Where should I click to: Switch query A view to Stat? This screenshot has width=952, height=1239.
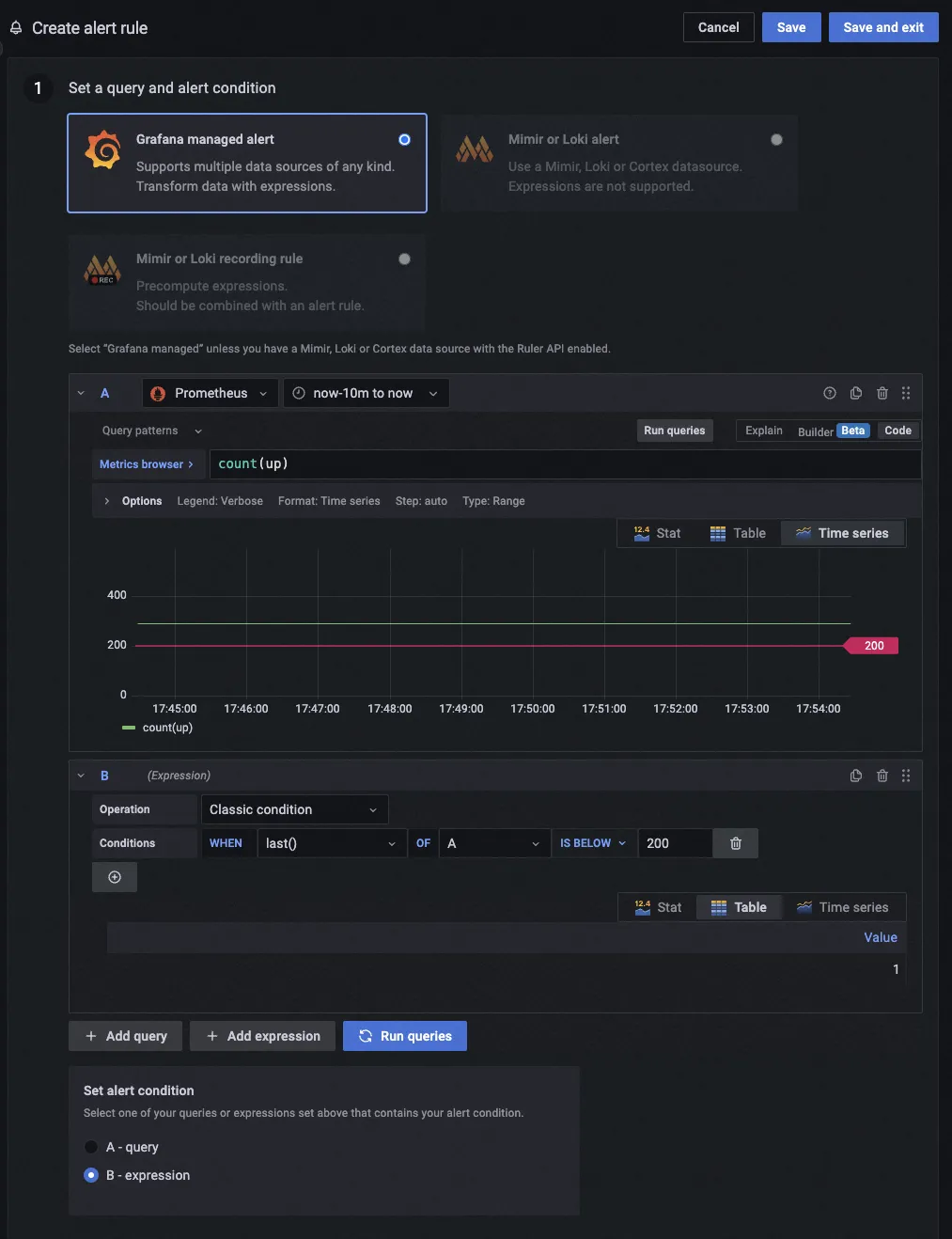(x=657, y=533)
